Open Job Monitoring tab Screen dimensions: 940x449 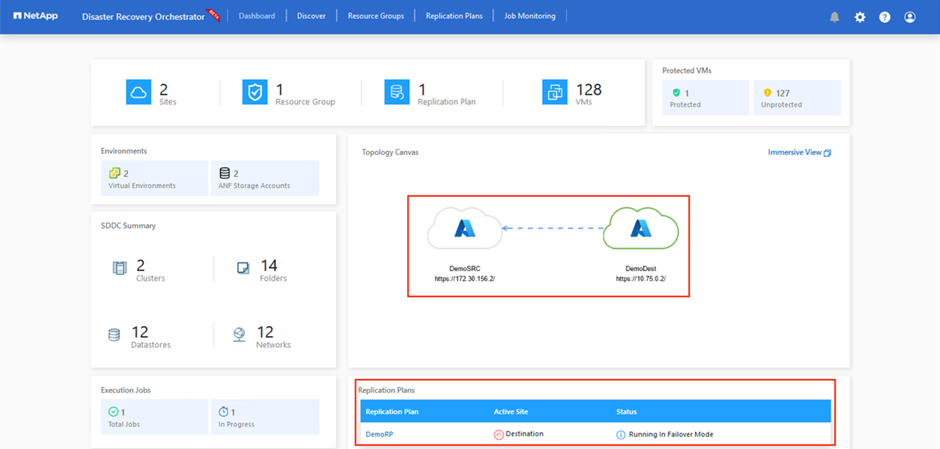530,16
